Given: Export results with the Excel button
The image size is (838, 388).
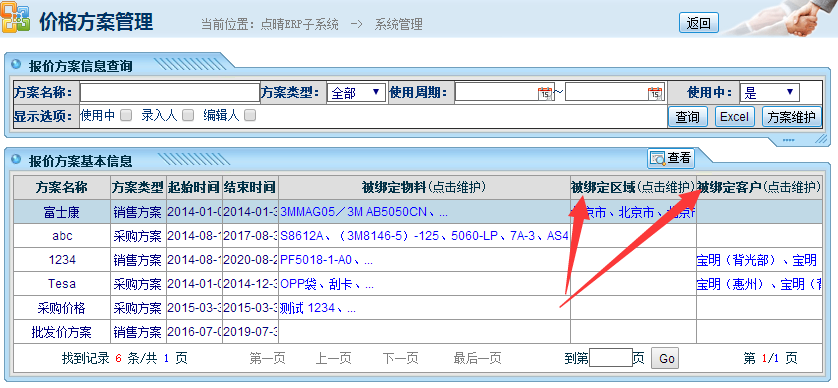Looking at the screenshot, I should [x=734, y=117].
